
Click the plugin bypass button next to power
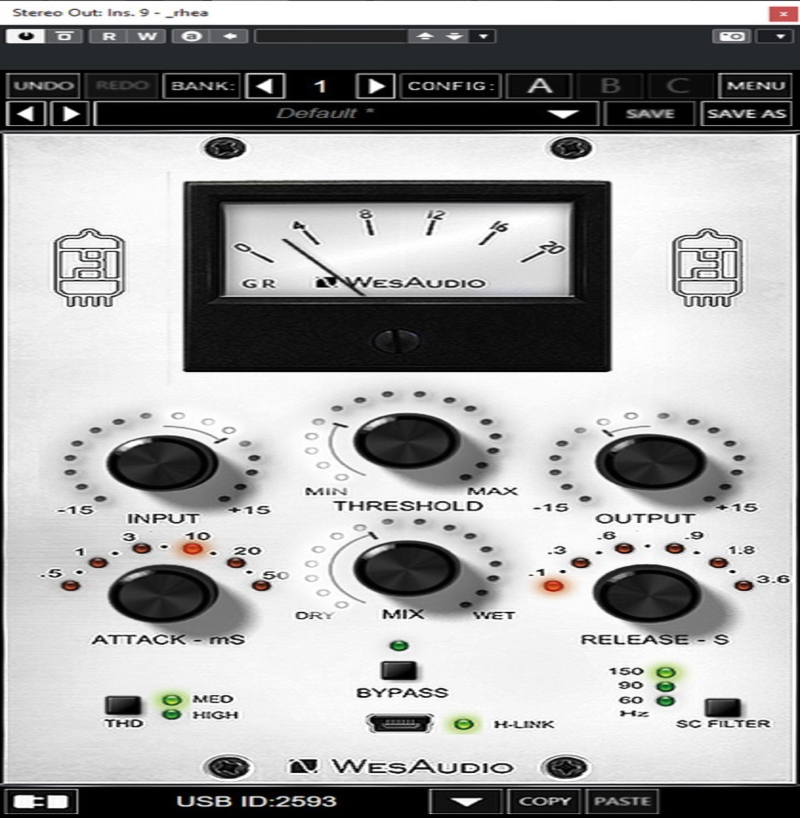click(64, 37)
